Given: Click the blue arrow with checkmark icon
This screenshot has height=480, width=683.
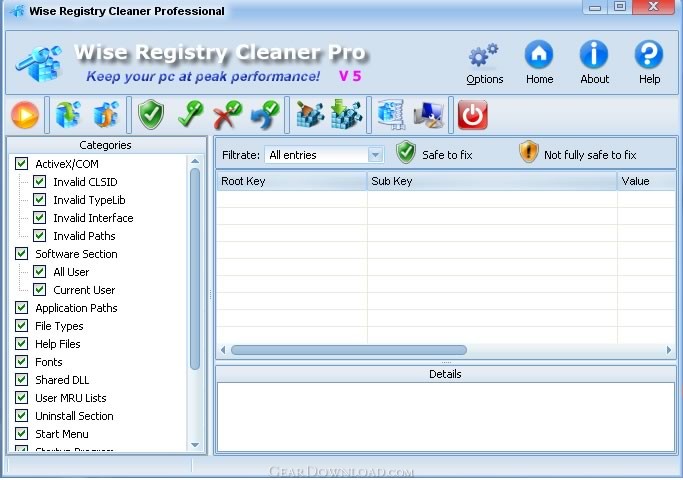Looking at the screenshot, I should pos(265,115).
